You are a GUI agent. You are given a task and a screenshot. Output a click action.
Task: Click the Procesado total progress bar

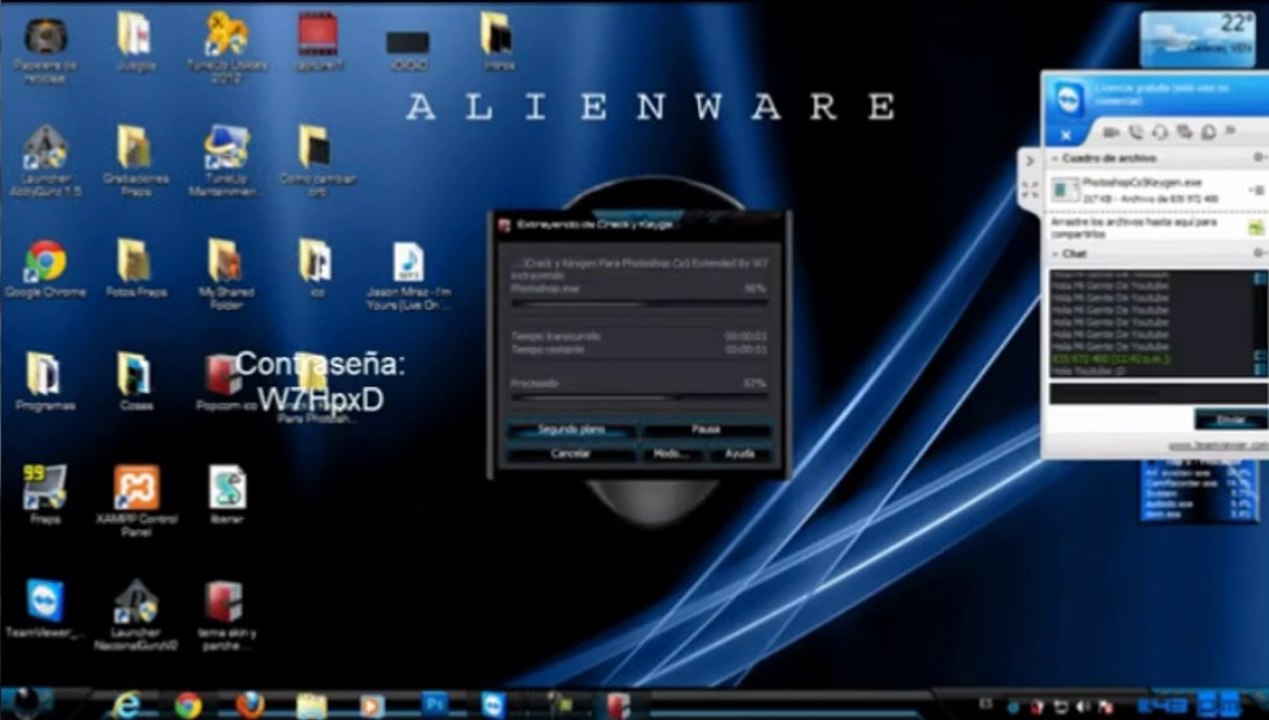point(640,398)
